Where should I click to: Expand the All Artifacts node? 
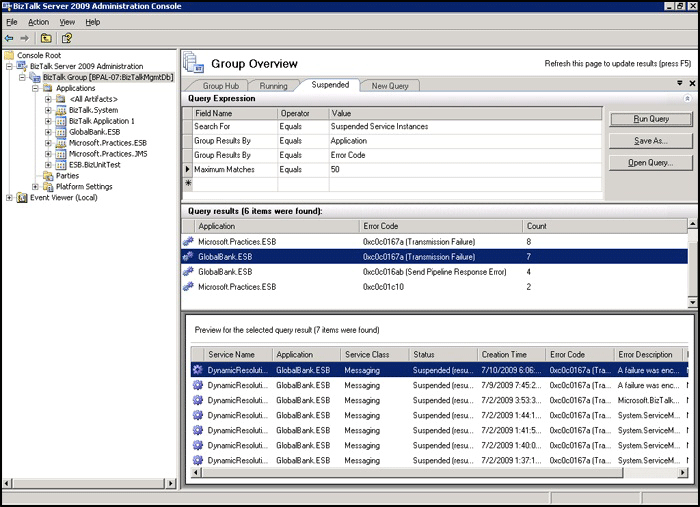tap(48, 99)
